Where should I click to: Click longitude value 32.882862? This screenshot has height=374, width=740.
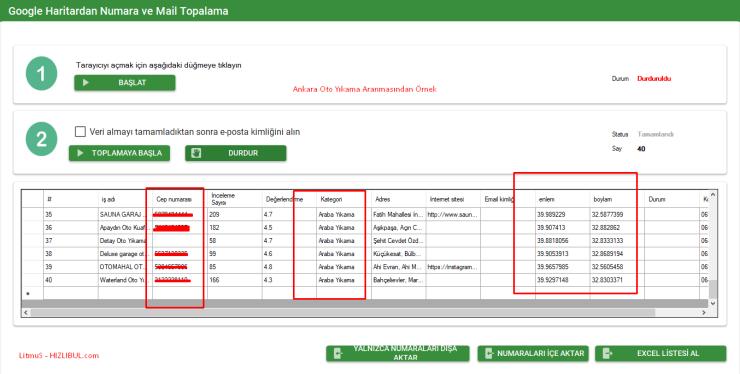[617, 228]
